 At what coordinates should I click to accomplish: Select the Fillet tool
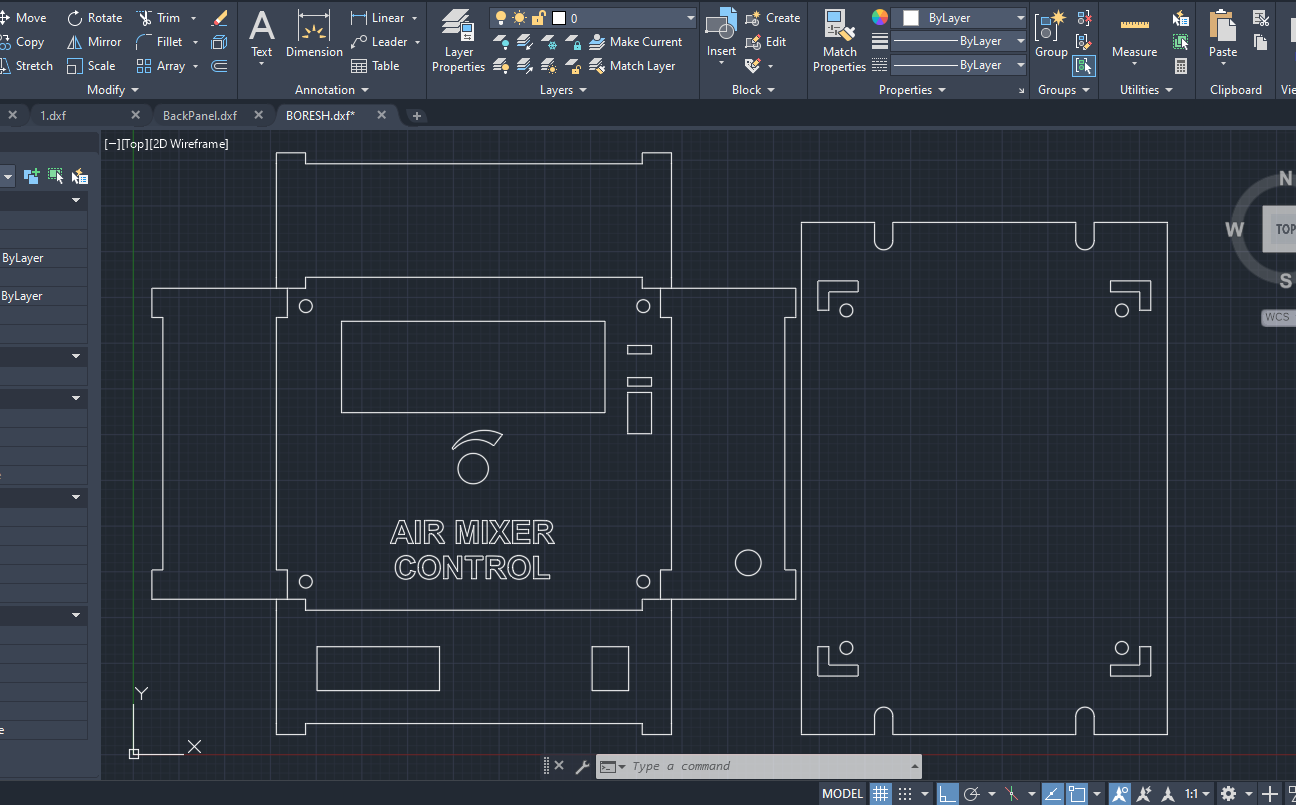point(160,42)
